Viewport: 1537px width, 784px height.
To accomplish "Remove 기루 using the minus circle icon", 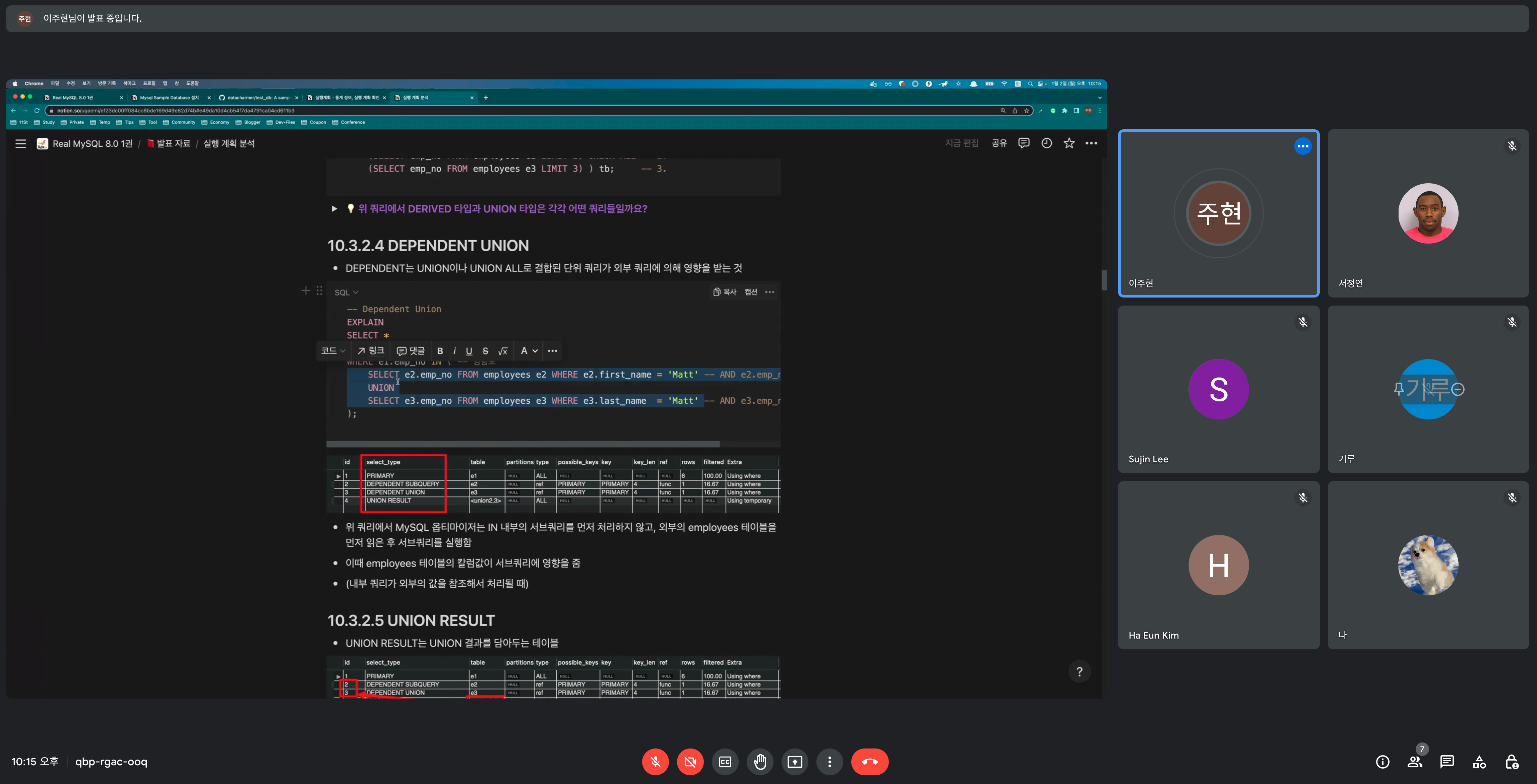I will [x=1458, y=389].
